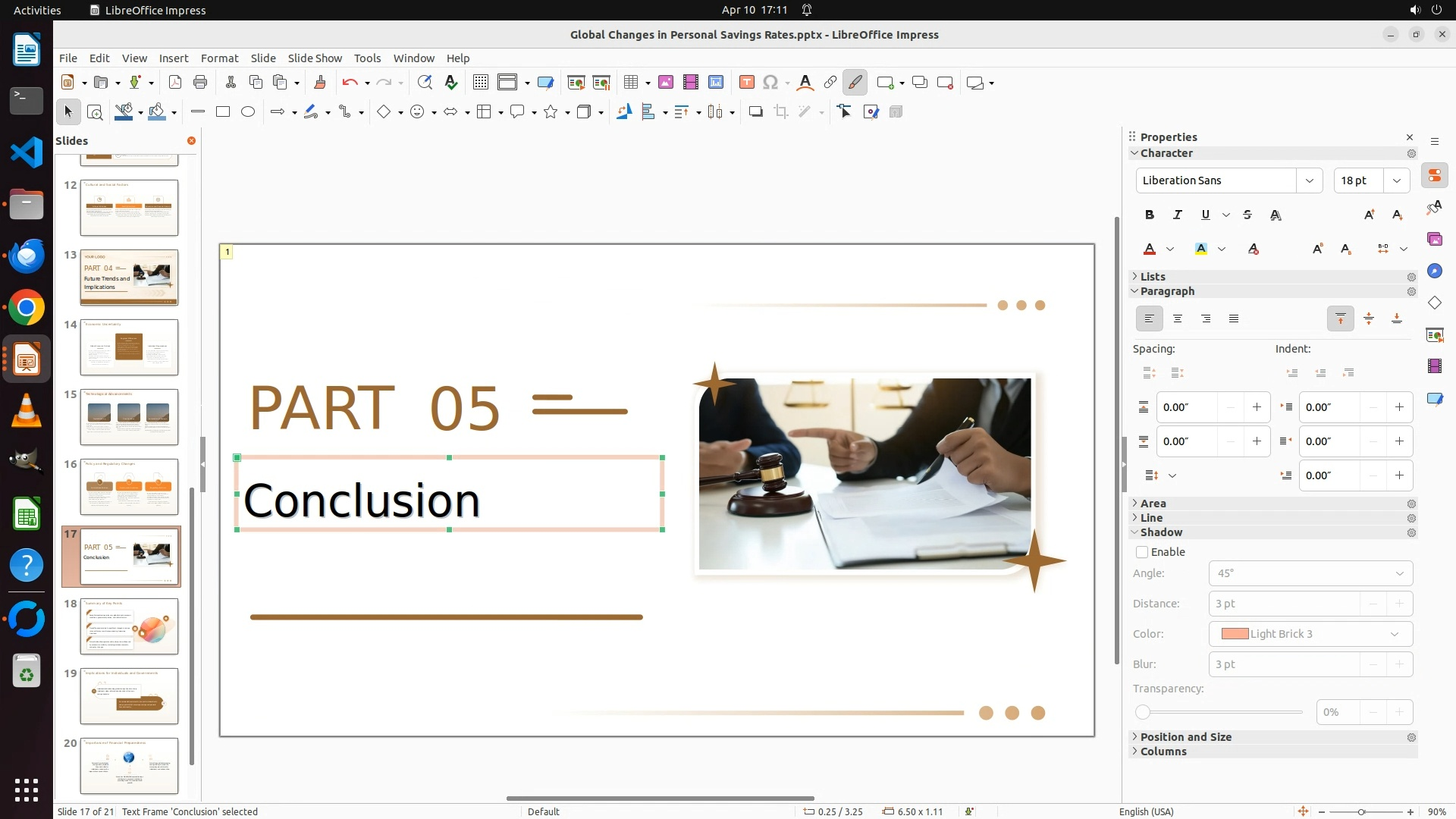1456x819 pixels.
Task: Select the Ellipse drawing tool
Action: pos(248,112)
